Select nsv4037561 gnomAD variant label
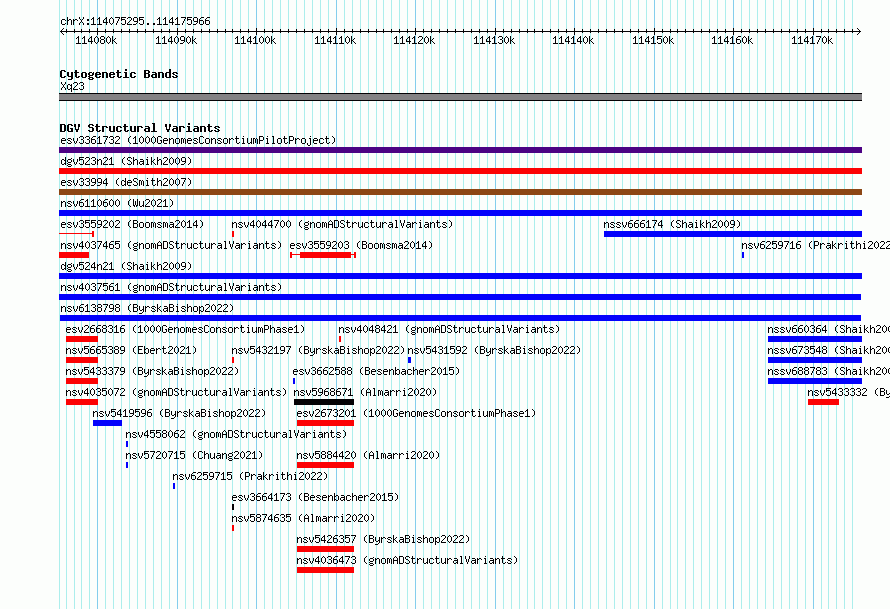This screenshot has width=890, height=609. point(171,287)
